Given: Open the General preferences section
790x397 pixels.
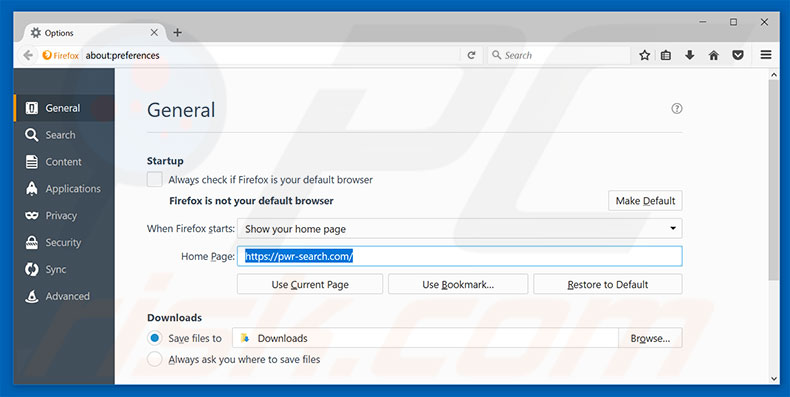Looking at the screenshot, I should [x=64, y=108].
